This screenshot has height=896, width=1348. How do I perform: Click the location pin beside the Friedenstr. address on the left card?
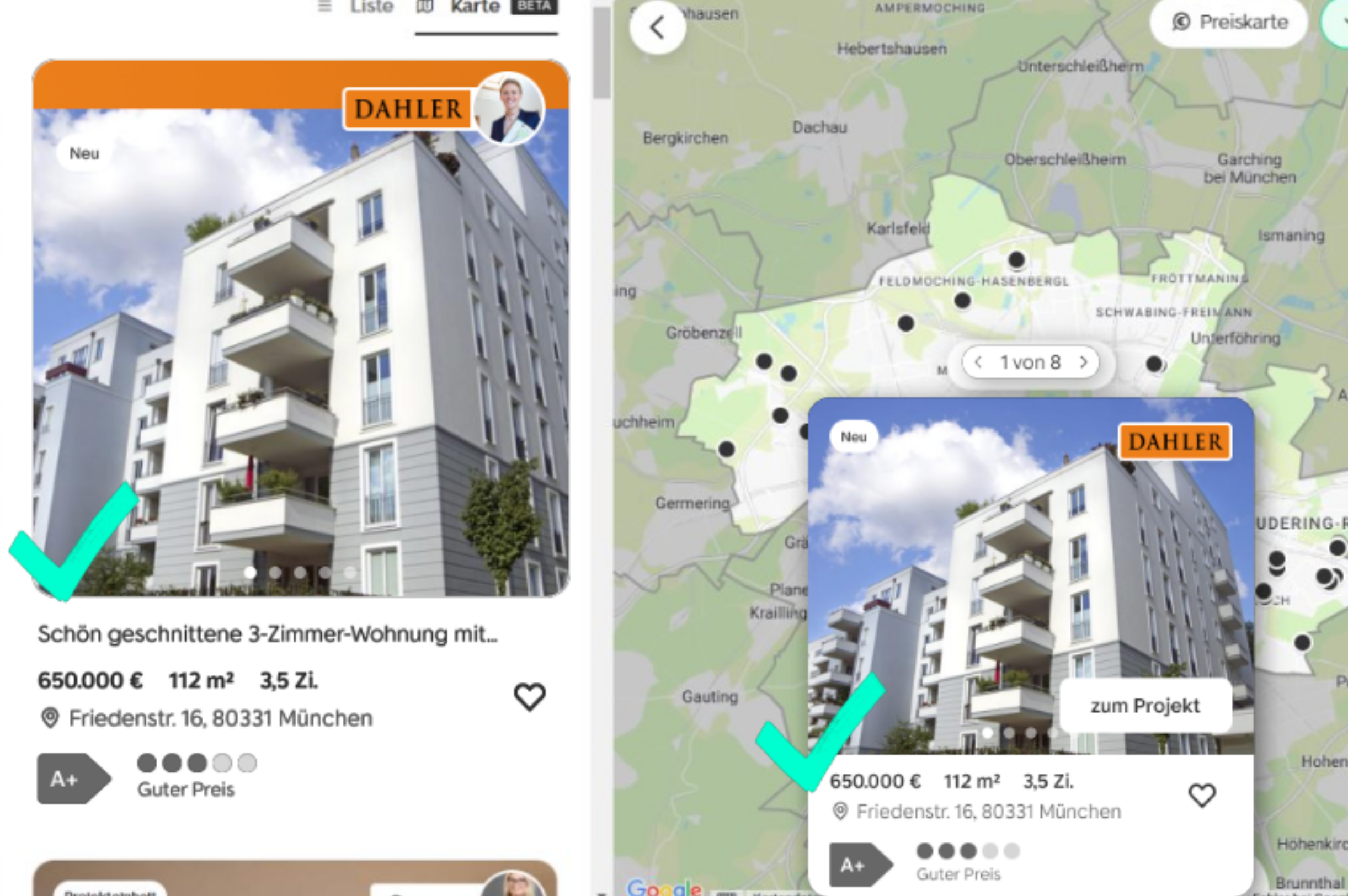coord(50,718)
